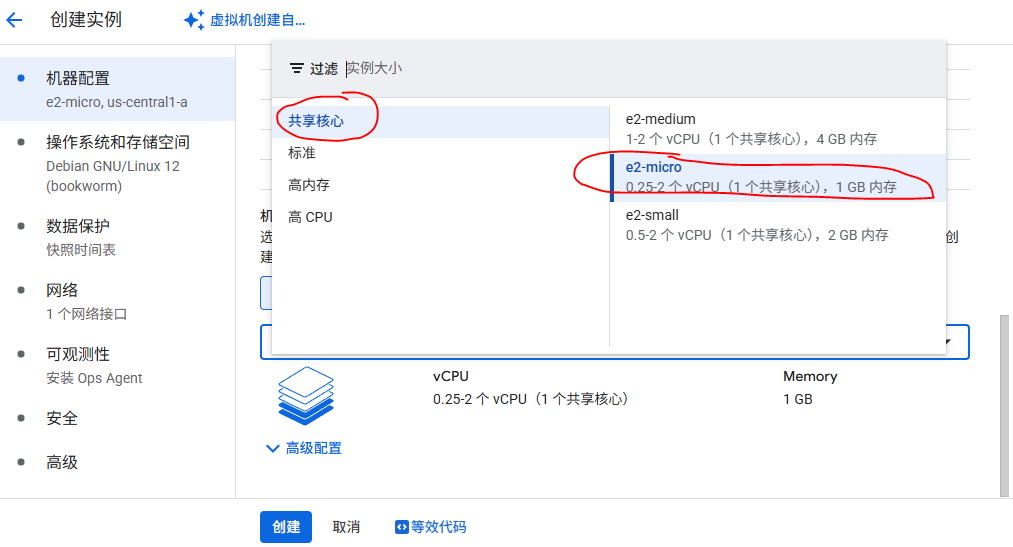
Task: Click the 快照时间表 subtitle
Action: 81,250
